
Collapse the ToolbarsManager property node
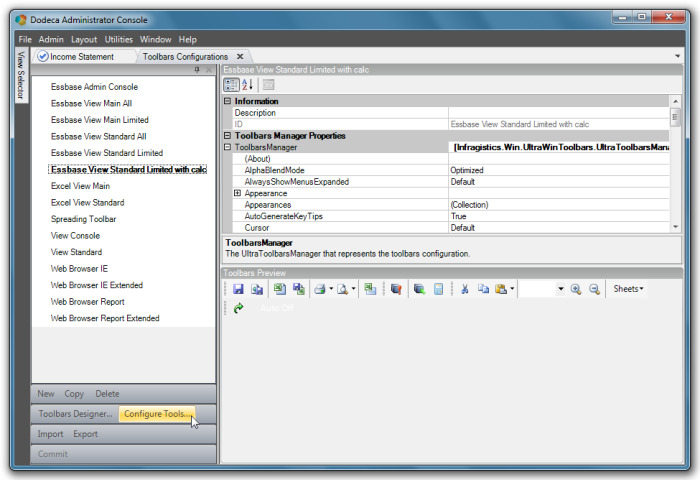(227, 147)
